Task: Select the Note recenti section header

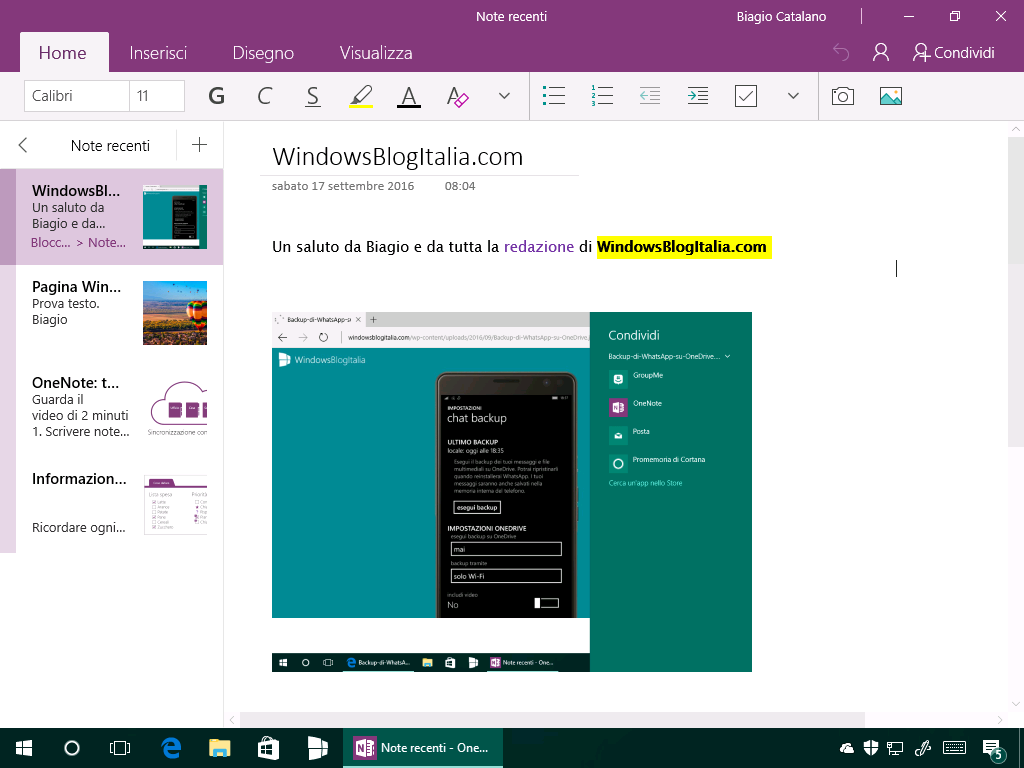Action: point(110,146)
